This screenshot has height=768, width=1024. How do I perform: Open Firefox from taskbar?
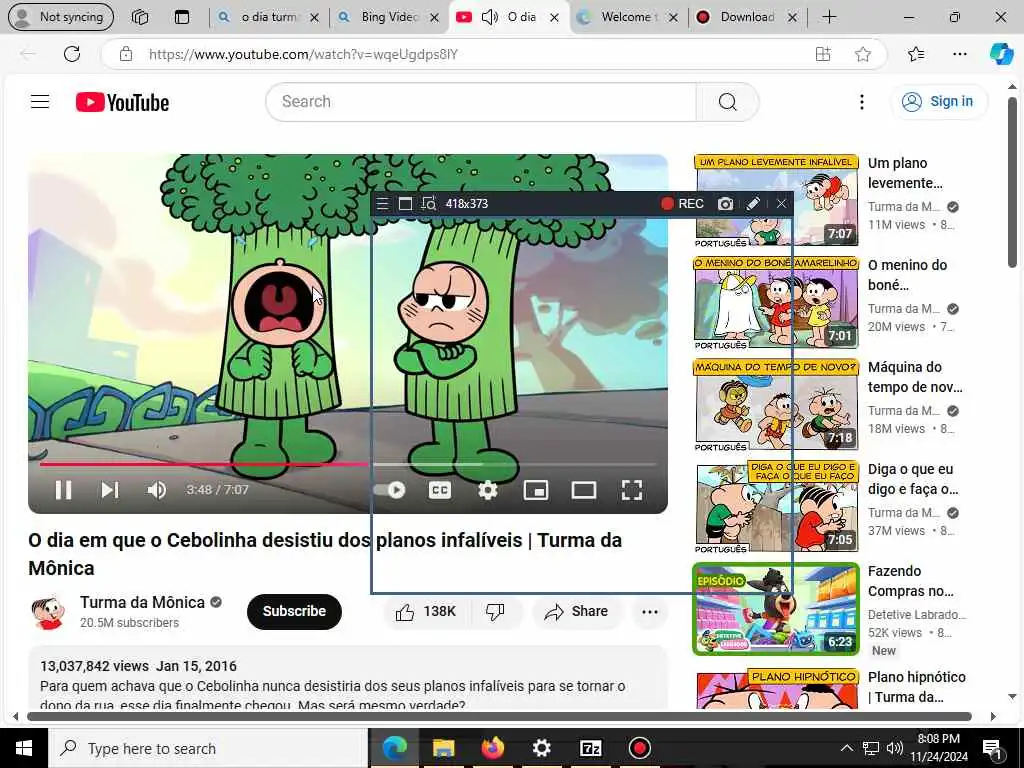click(492, 748)
